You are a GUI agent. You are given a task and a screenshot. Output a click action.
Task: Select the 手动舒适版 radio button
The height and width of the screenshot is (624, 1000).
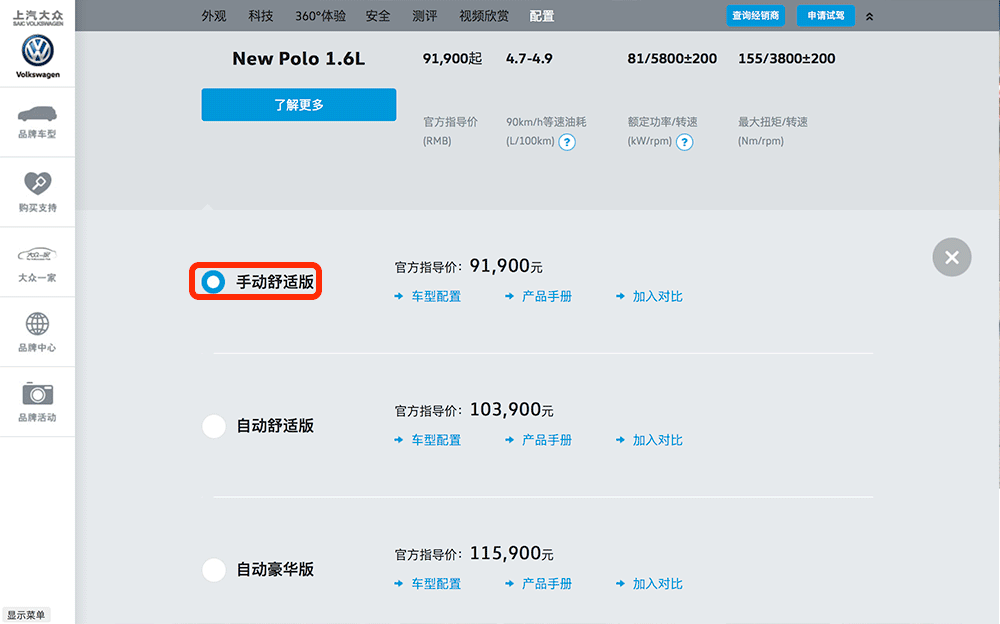coord(213,281)
